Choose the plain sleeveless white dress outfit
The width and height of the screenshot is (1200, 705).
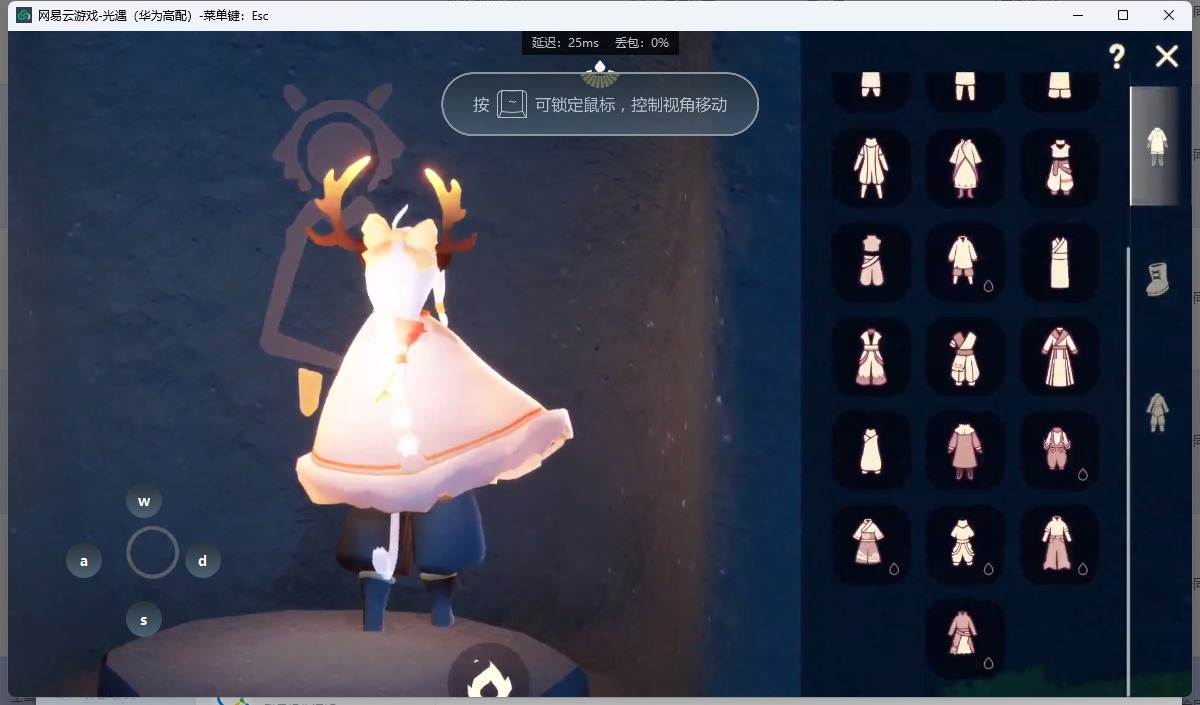[871, 450]
